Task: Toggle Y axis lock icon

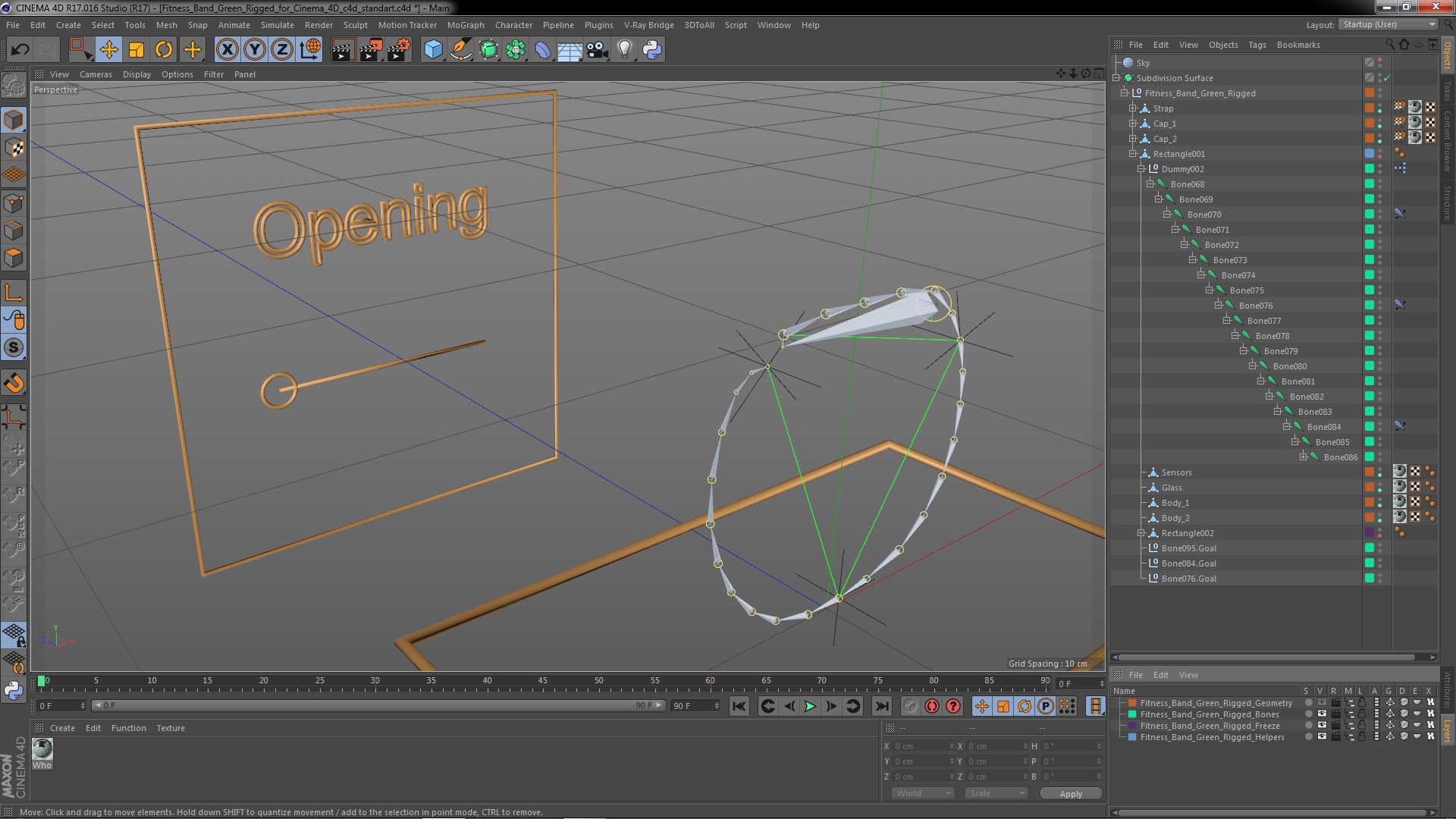Action: (255, 50)
